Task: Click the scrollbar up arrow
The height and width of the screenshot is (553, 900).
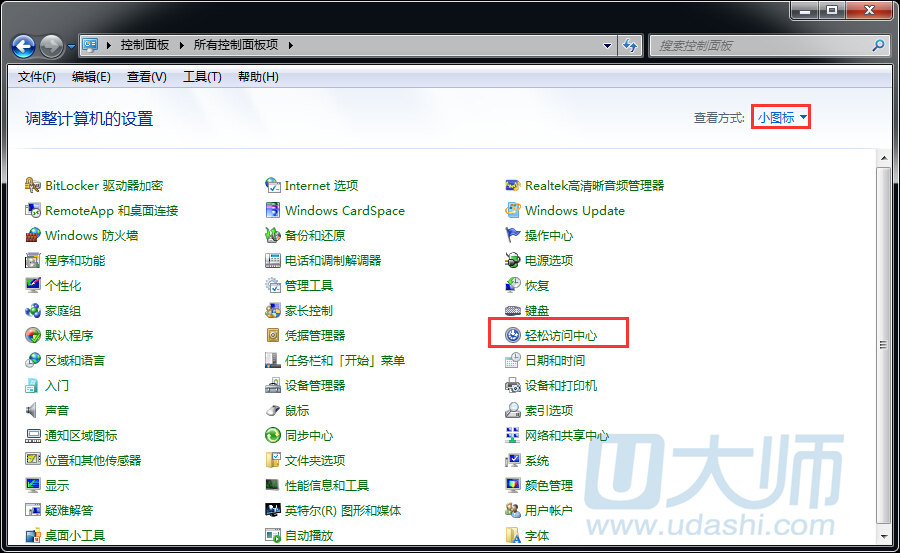Action: 883,157
